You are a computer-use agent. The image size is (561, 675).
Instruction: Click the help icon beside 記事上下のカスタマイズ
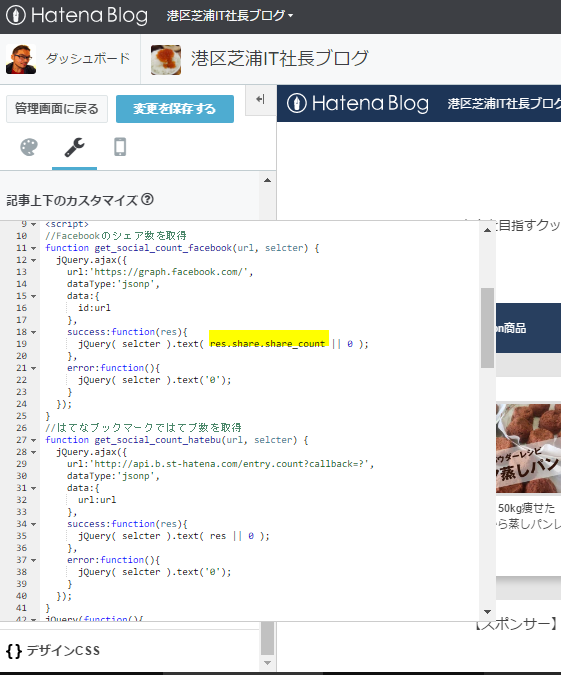[147, 199]
